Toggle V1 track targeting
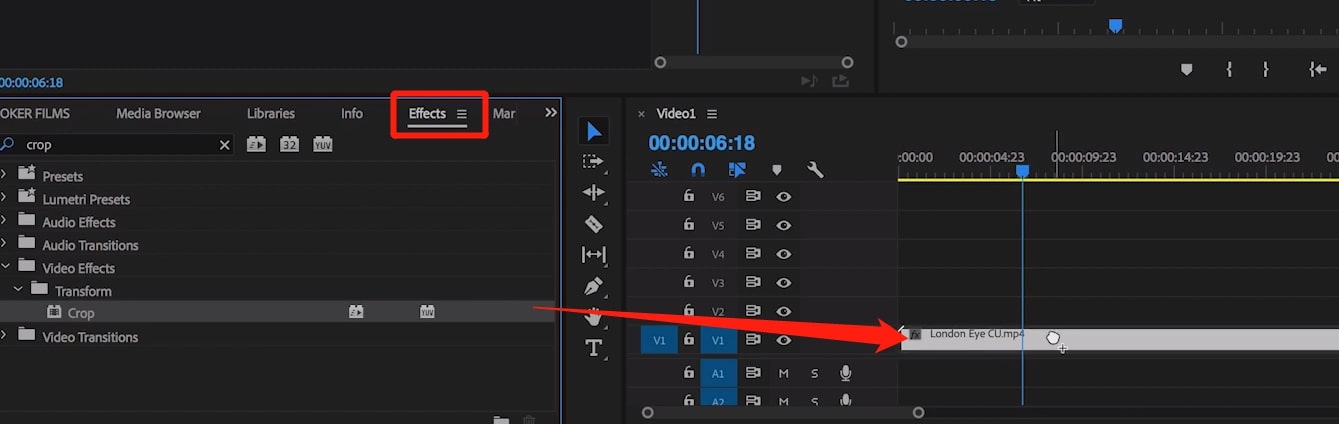Viewport: 1339px width, 424px height. (718, 340)
